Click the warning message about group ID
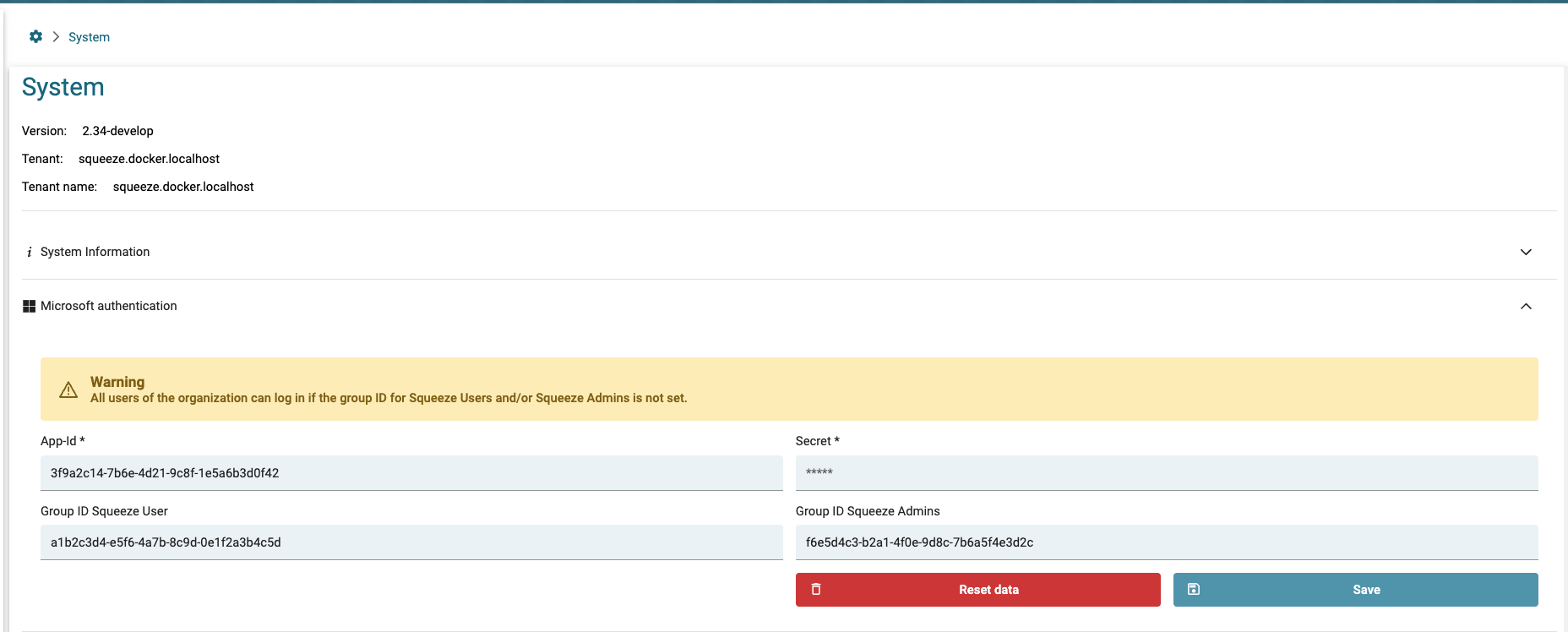1568x632 pixels. click(389, 398)
